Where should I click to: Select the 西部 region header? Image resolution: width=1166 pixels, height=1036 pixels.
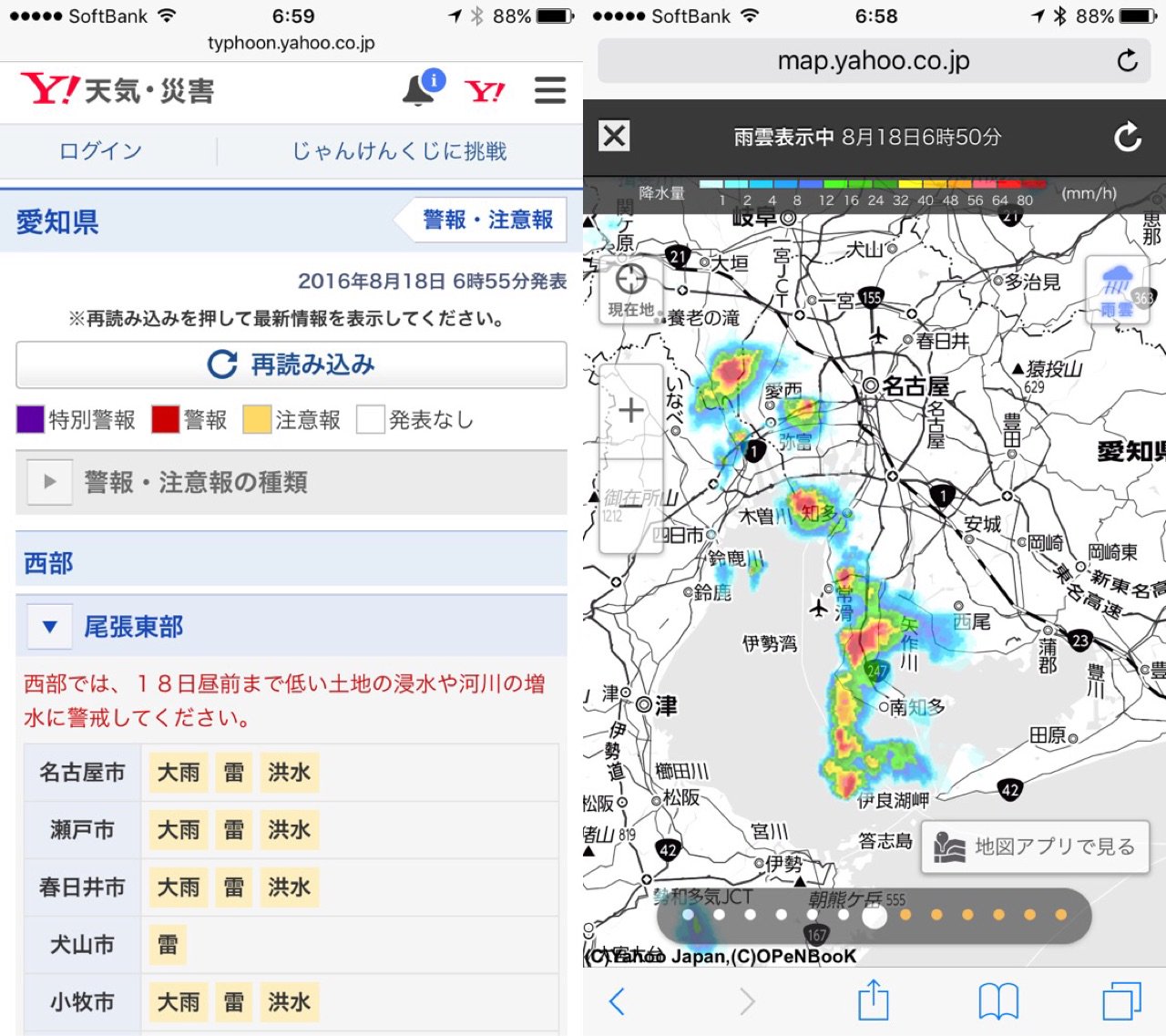pyautogui.click(x=291, y=562)
